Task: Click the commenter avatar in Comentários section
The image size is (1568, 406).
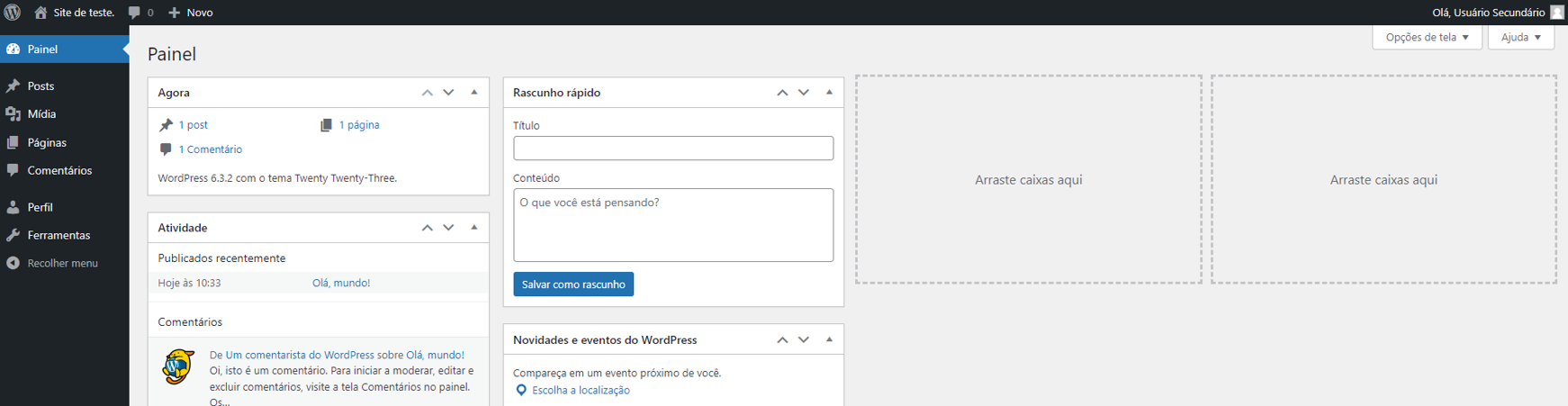Action: pyautogui.click(x=178, y=366)
